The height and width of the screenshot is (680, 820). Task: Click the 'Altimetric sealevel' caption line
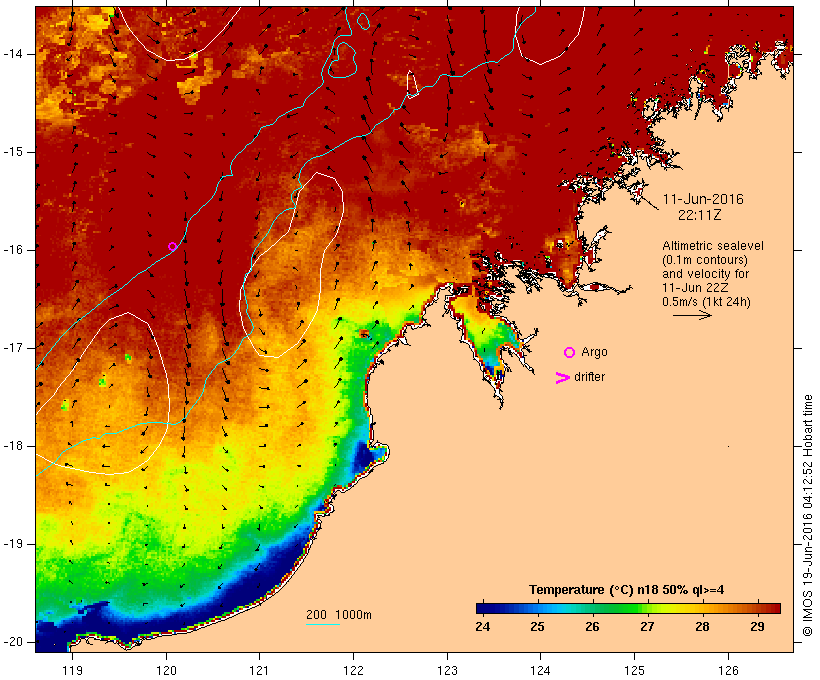point(713,246)
